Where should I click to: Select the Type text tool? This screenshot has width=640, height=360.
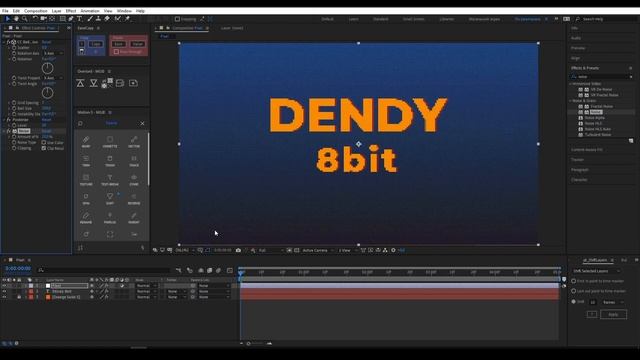coord(80,19)
